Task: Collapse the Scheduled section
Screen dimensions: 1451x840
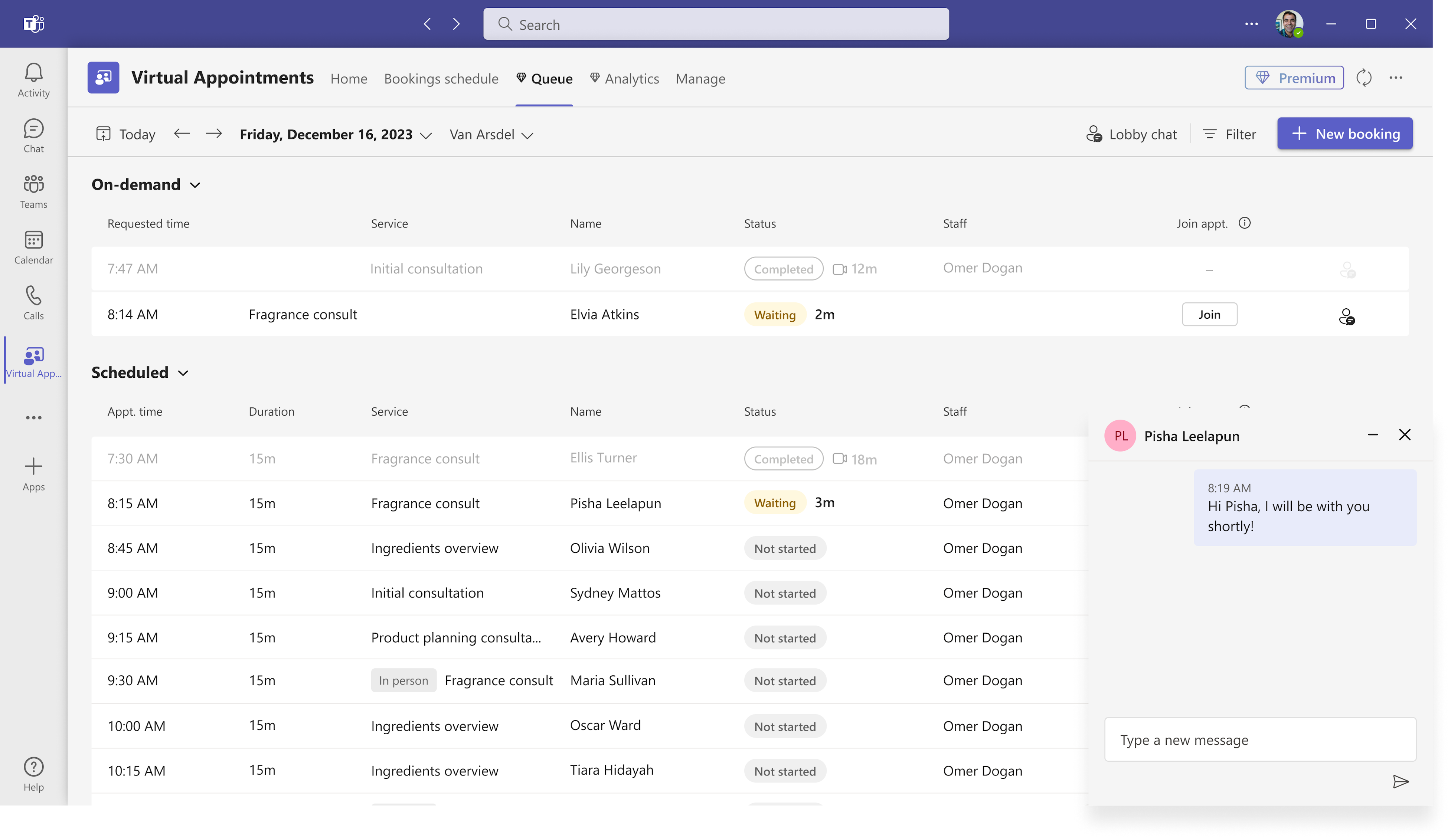Action: click(x=183, y=373)
